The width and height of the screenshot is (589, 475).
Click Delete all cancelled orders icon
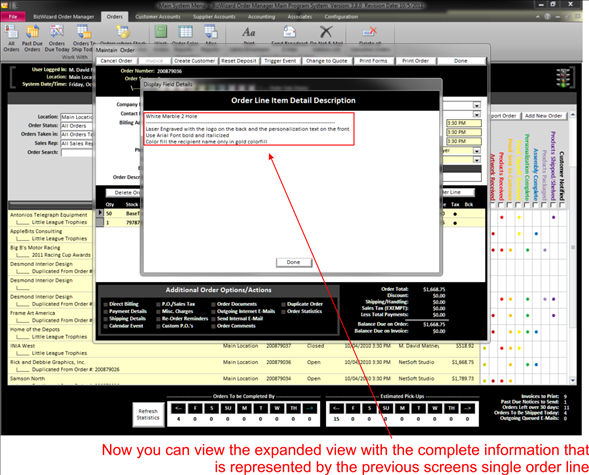click(x=370, y=33)
